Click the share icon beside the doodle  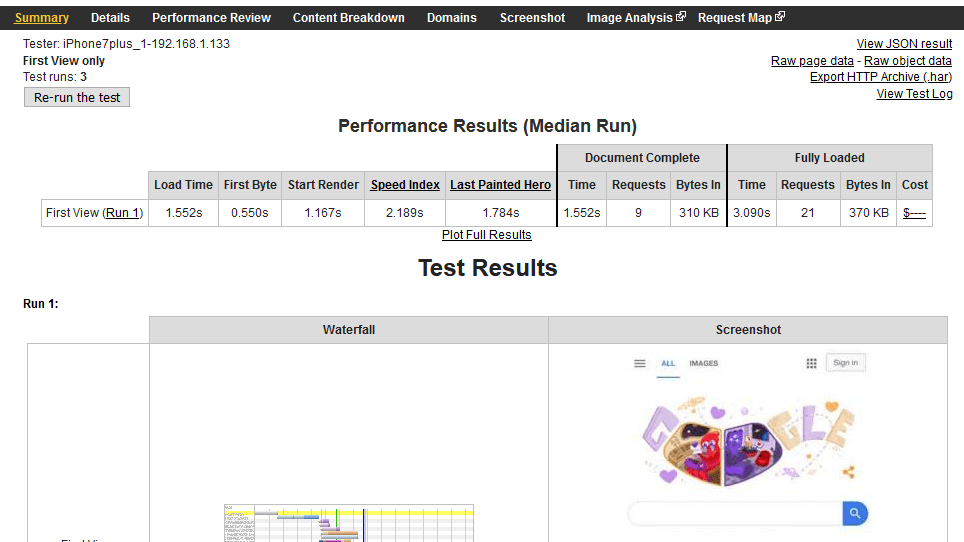click(848, 472)
